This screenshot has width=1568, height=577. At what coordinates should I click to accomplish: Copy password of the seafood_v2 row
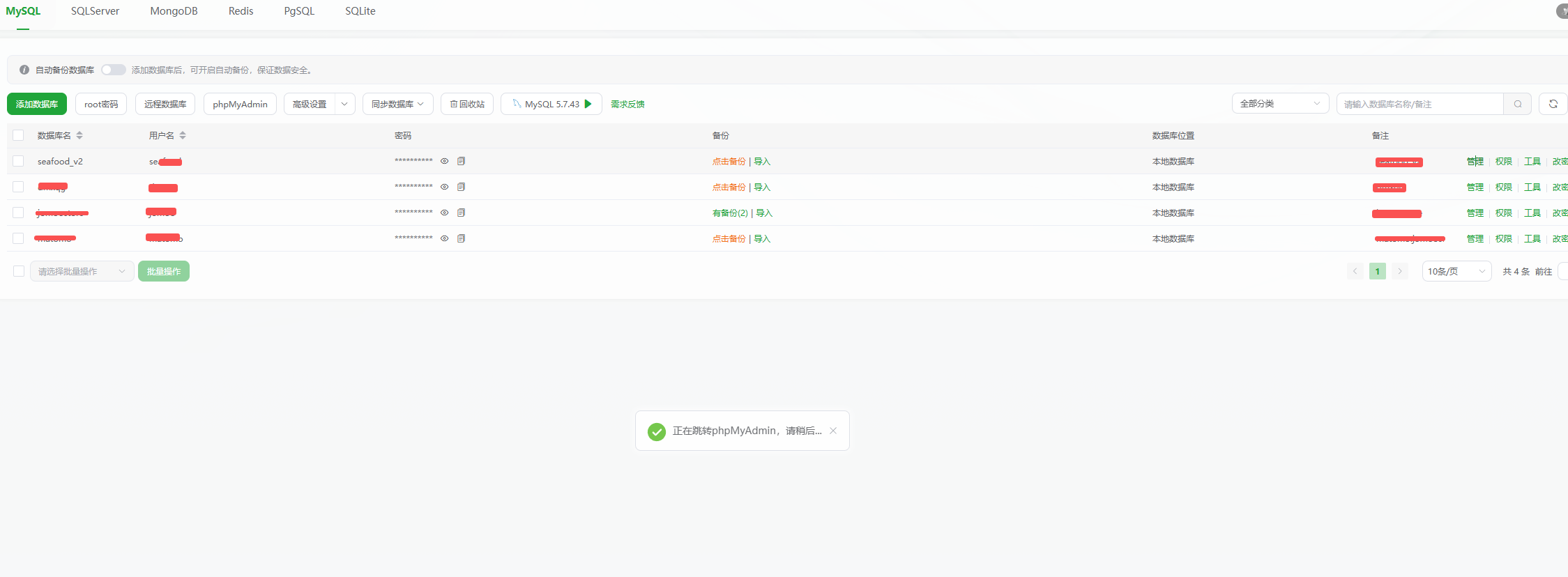pyautogui.click(x=461, y=161)
